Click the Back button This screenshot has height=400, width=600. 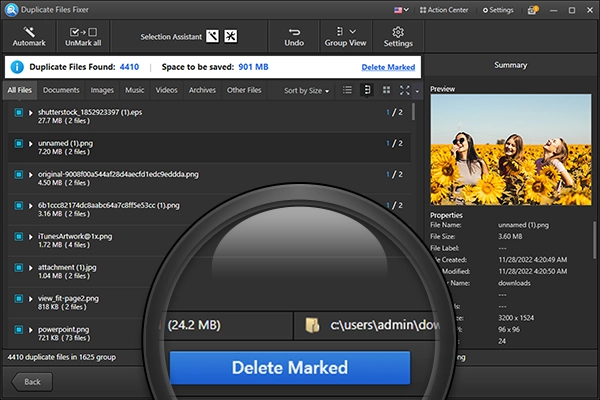tap(32, 382)
